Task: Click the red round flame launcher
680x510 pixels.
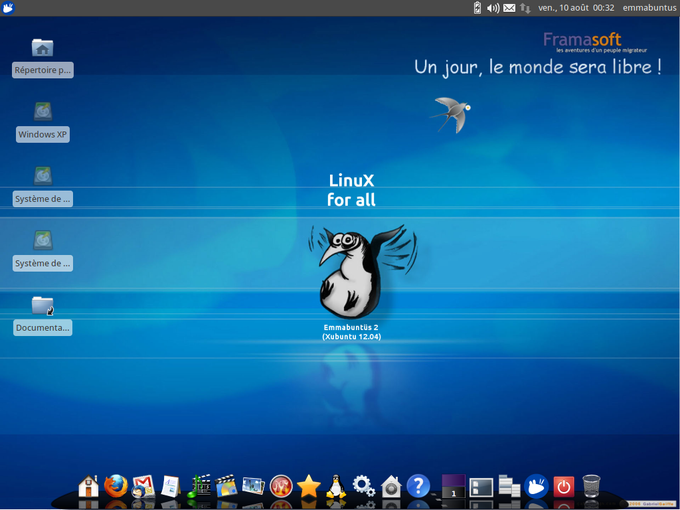Action: click(x=281, y=486)
